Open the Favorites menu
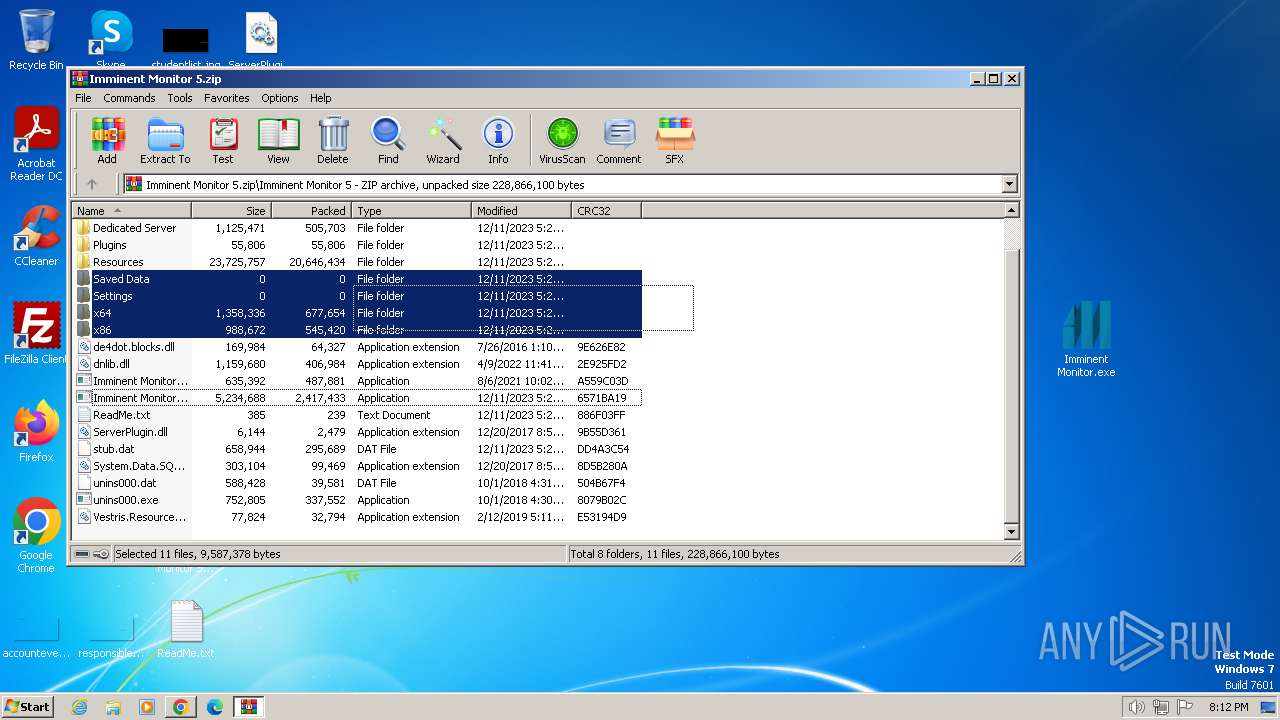The image size is (1280, 720). pos(227,98)
